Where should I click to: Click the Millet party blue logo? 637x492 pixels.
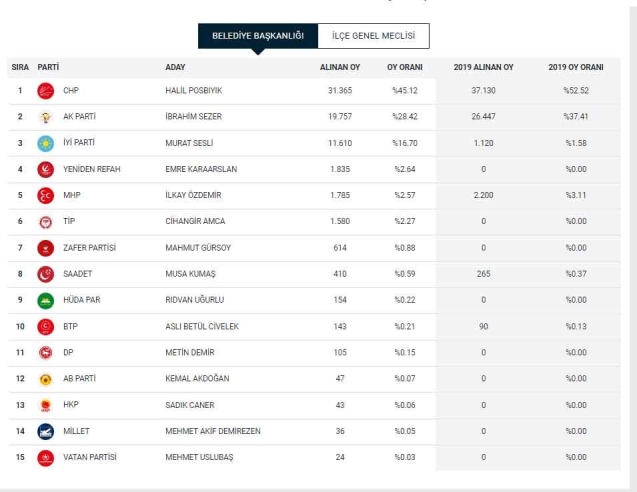(x=45, y=431)
